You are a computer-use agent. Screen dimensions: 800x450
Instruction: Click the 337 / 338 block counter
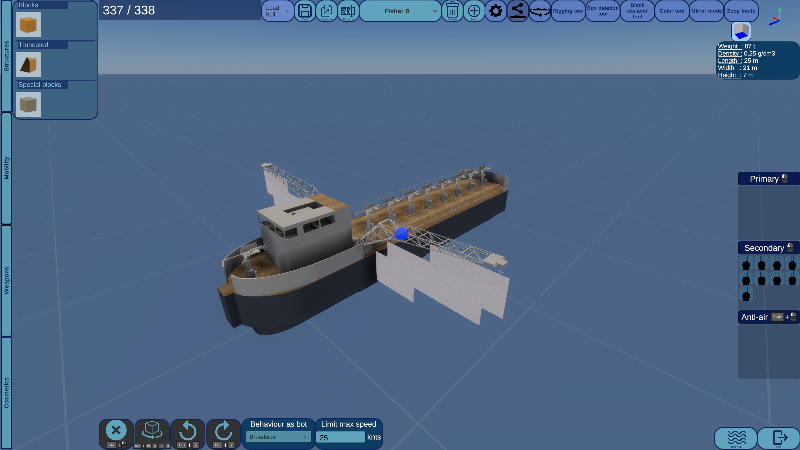[129, 10]
